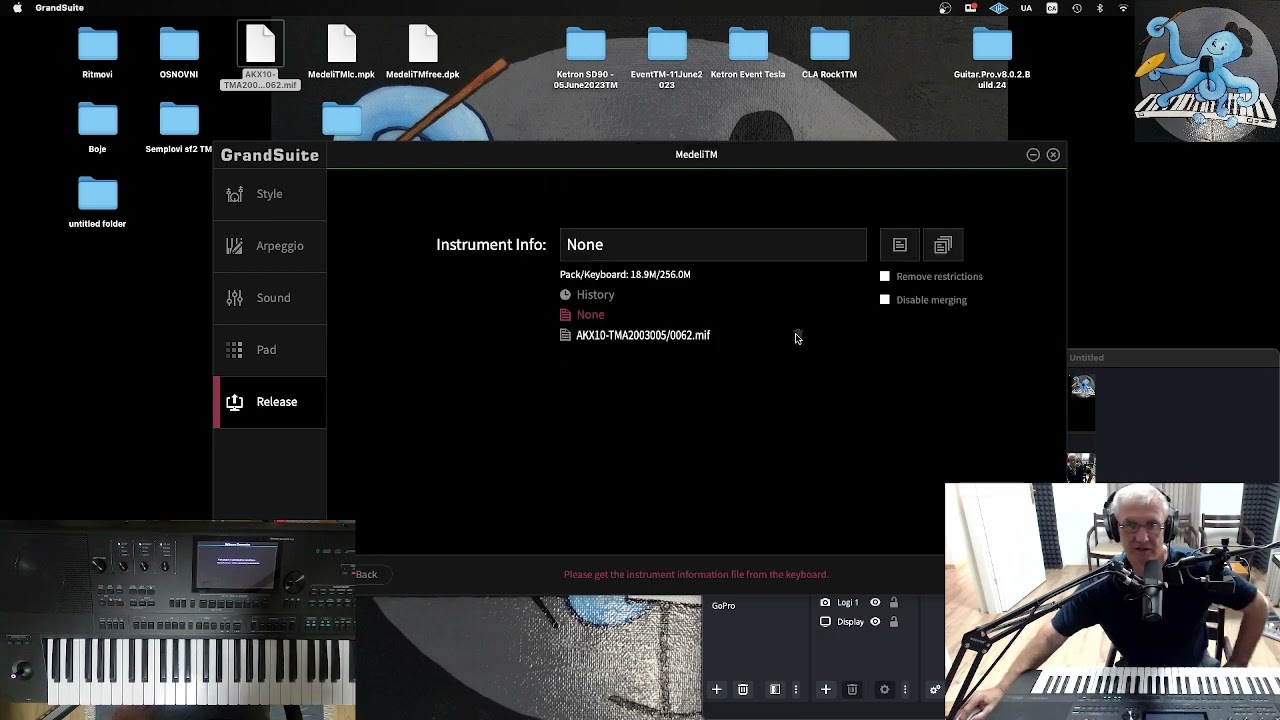Open the UA menu bar item

click(x=1026, y=8)
